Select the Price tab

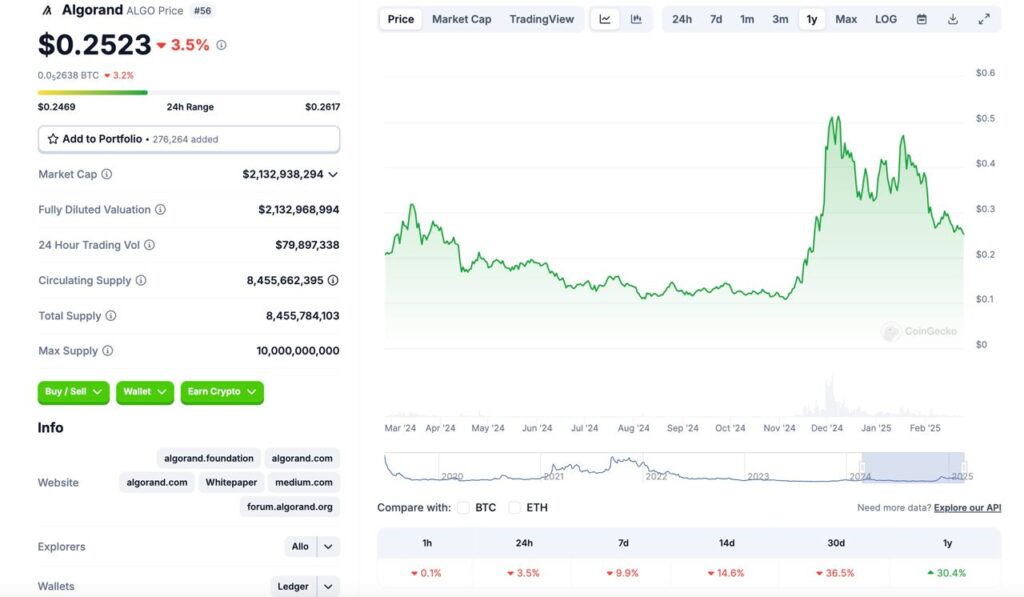(400, 19)
